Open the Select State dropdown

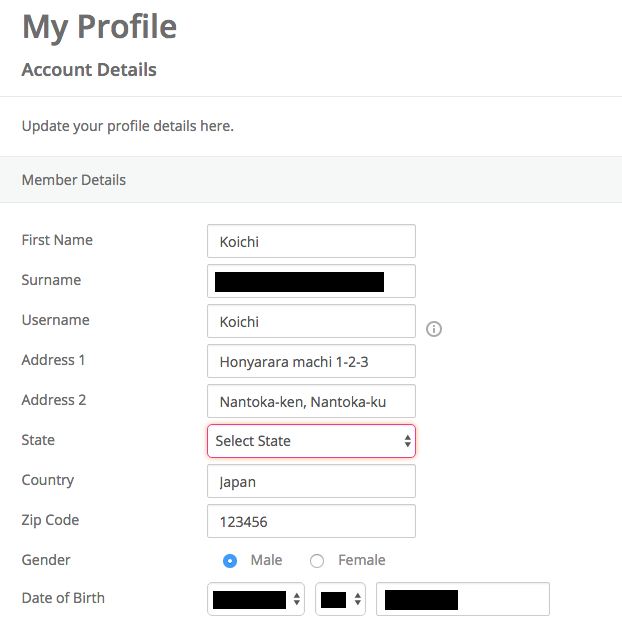coord(311,441)
